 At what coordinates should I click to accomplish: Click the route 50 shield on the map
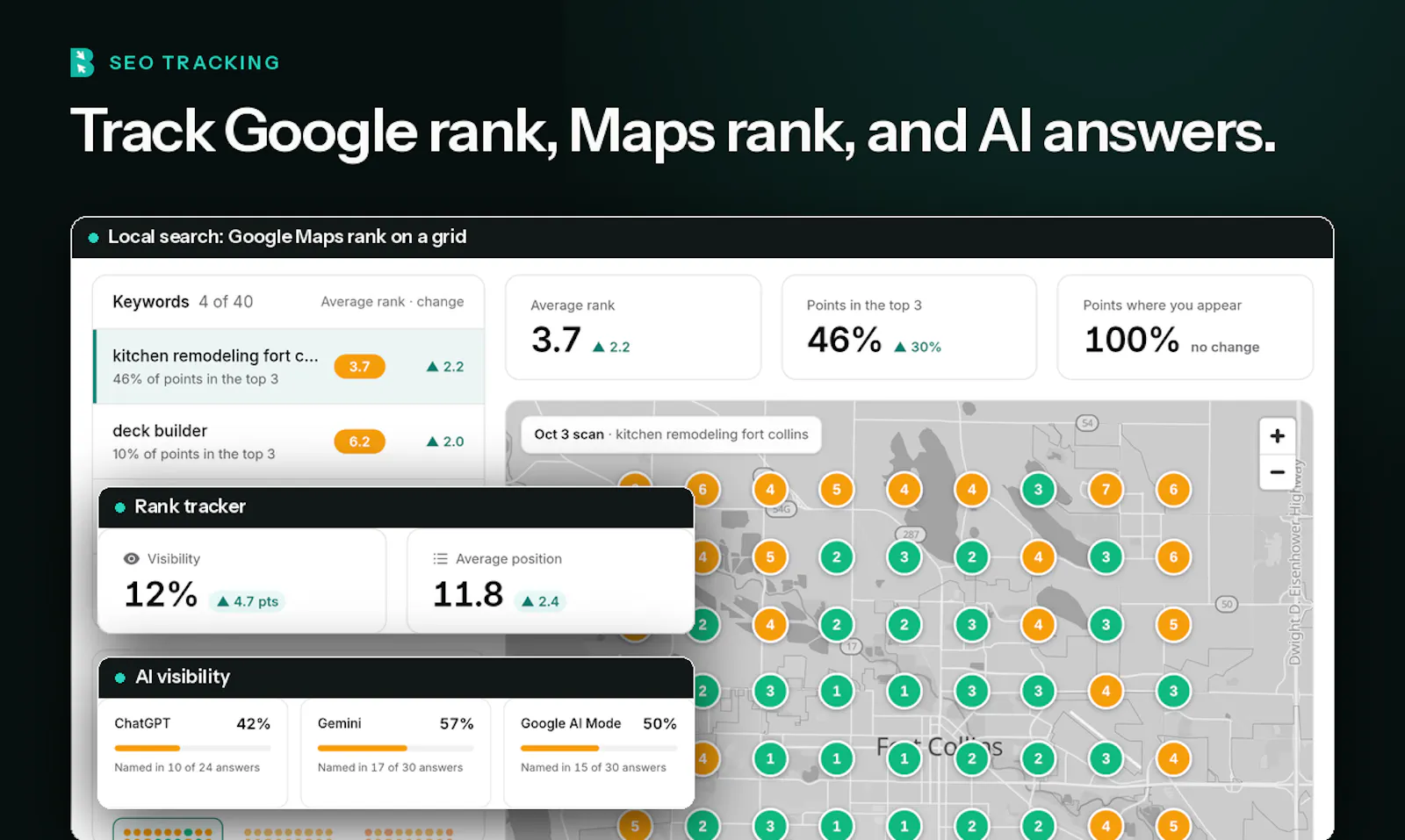coord(1227,604)
